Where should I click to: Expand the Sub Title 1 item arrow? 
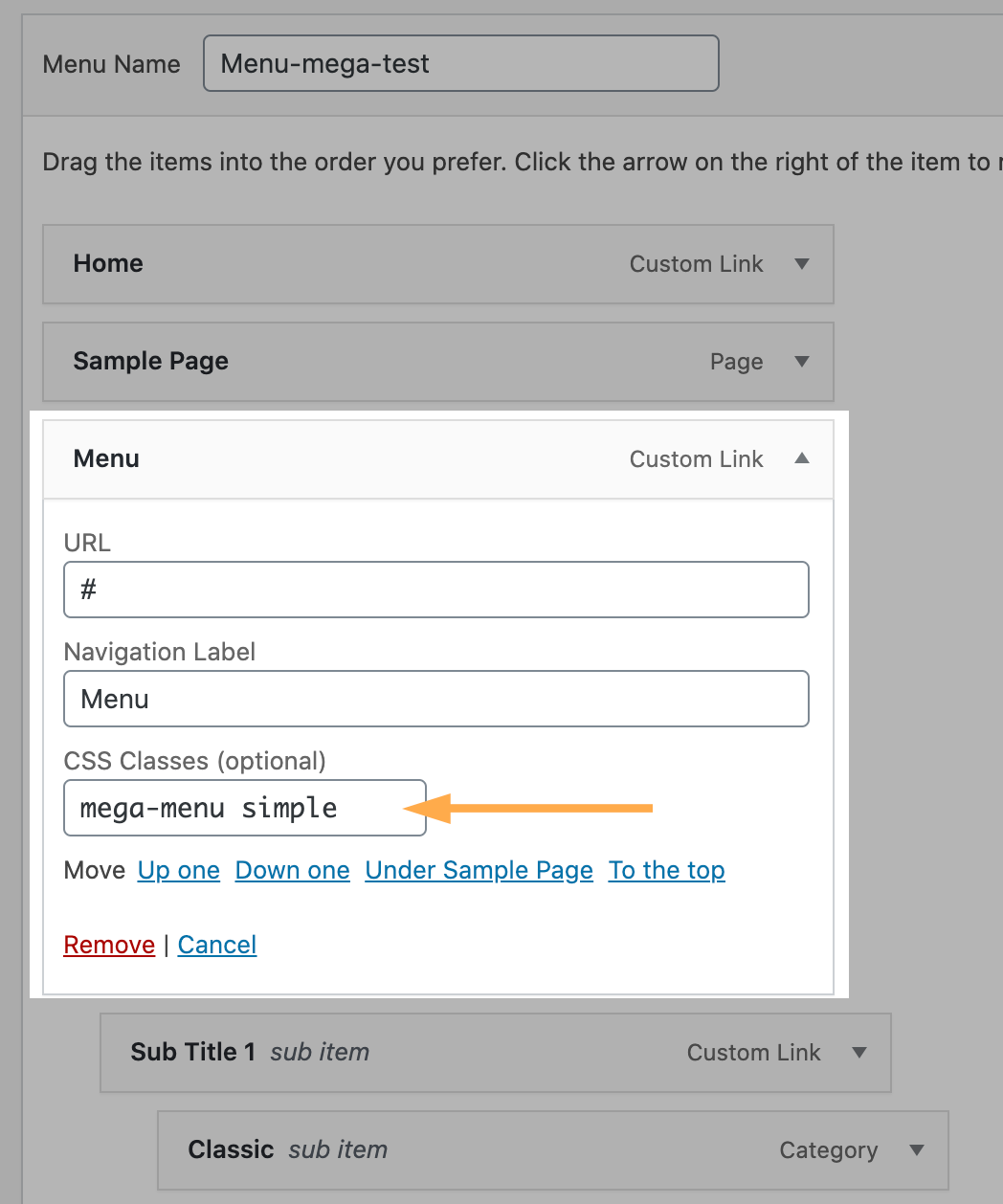coord(859,1053)
